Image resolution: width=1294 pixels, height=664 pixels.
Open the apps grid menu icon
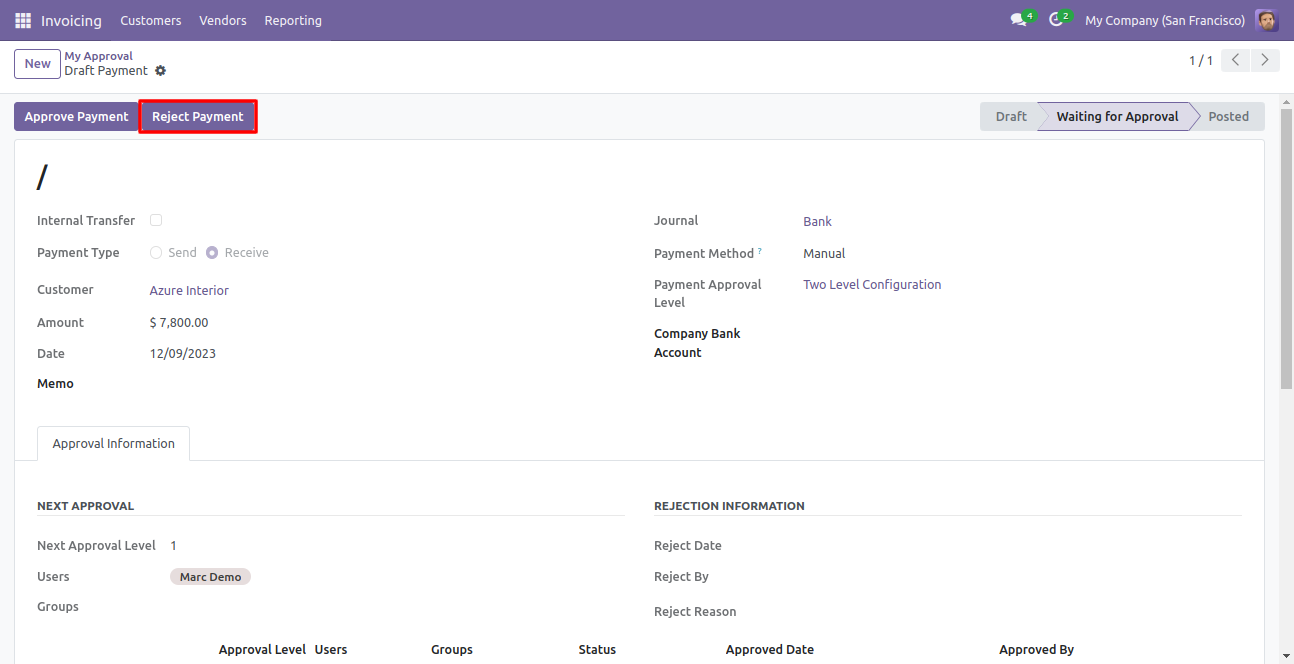point(23,20)
